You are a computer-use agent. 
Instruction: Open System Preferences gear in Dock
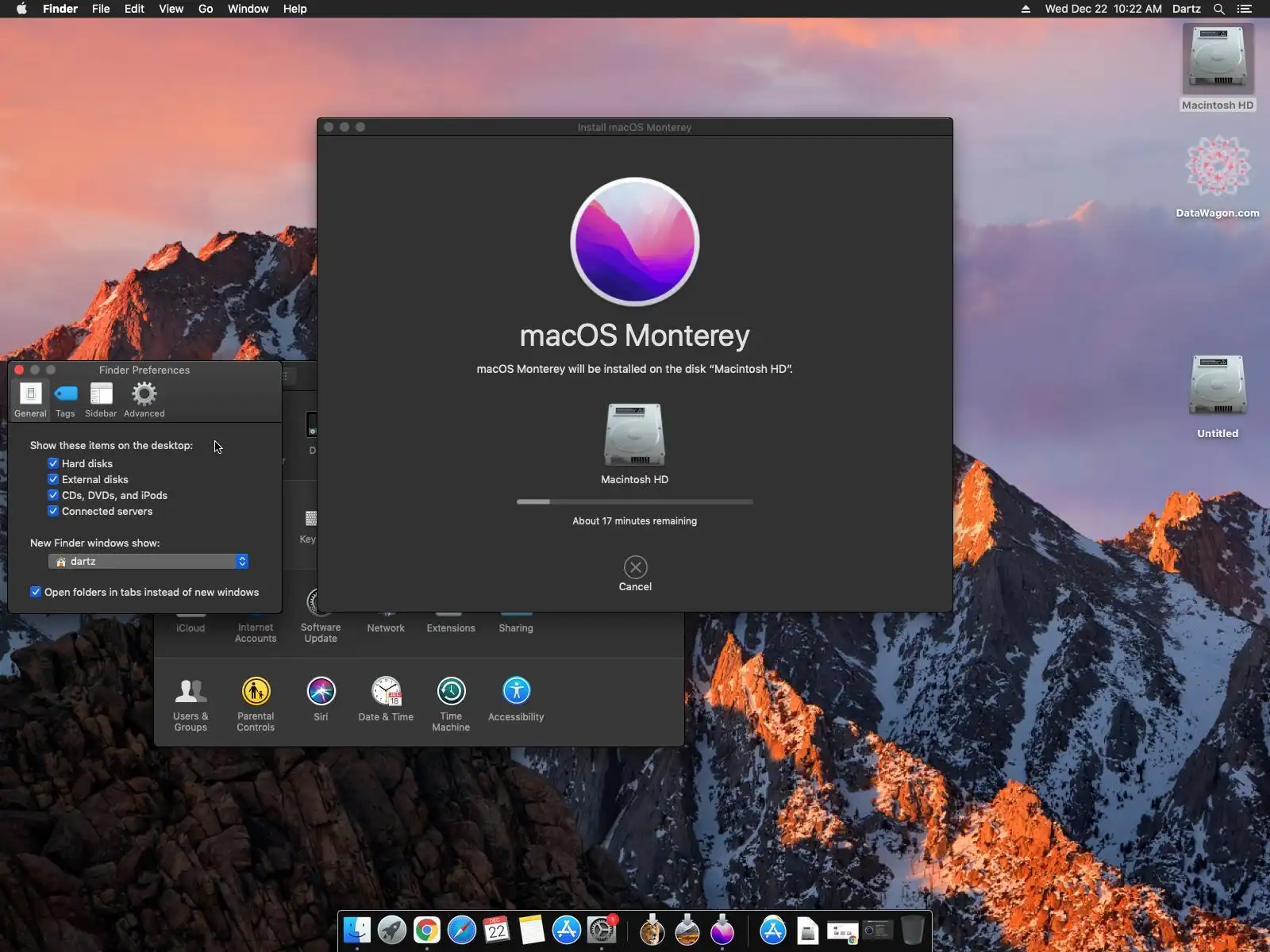602,930
